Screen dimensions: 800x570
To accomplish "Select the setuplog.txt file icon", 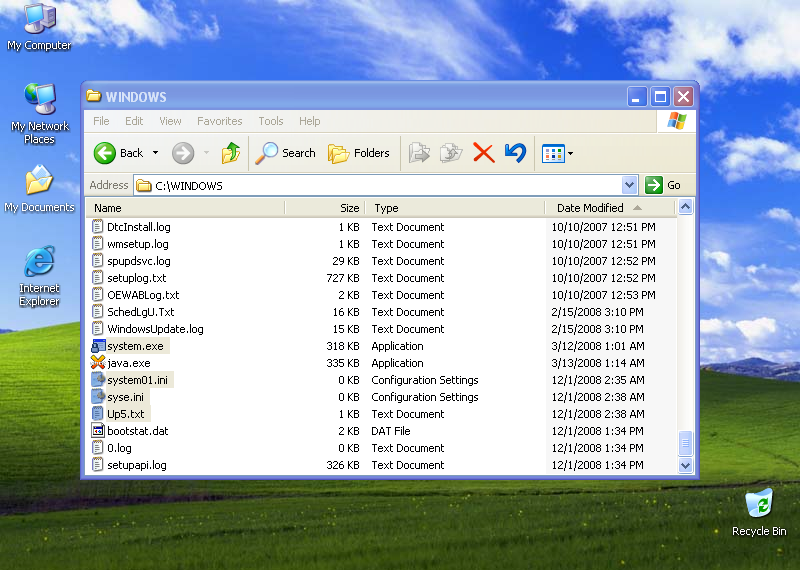I will pos(97,278).
